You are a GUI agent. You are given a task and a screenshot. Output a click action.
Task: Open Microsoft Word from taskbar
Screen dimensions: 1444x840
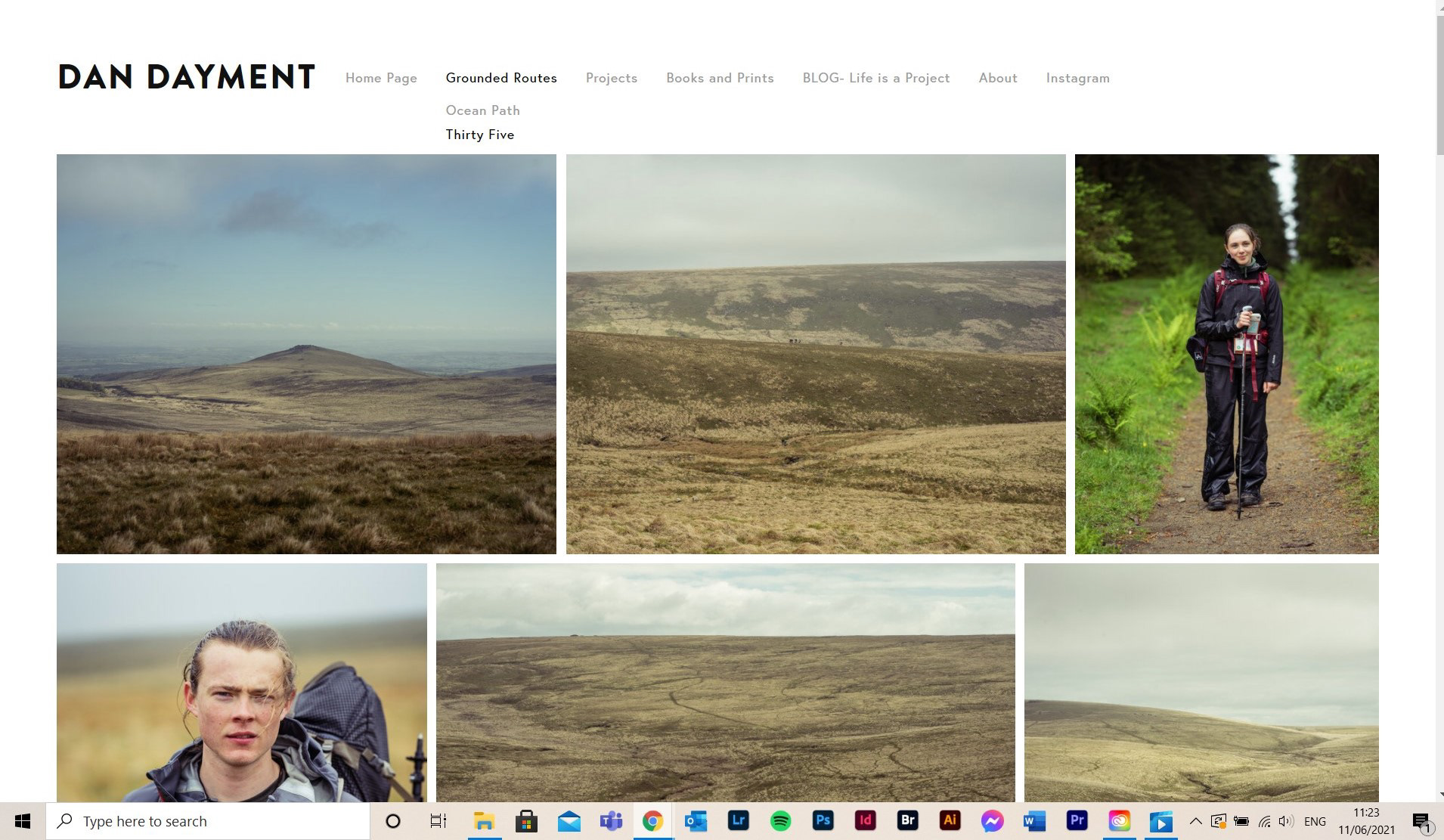1035,821
